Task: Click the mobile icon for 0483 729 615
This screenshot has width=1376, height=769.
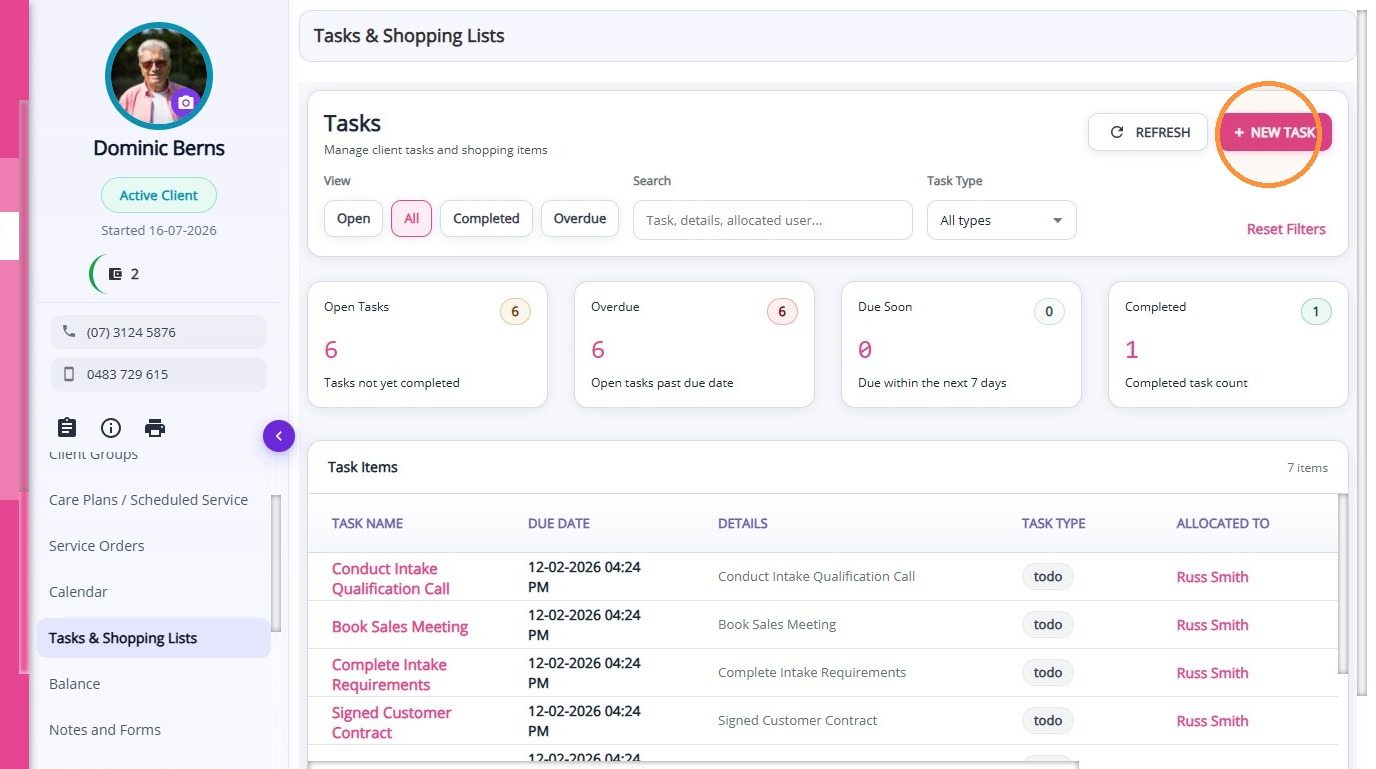Action: click(x=69, y=374)
